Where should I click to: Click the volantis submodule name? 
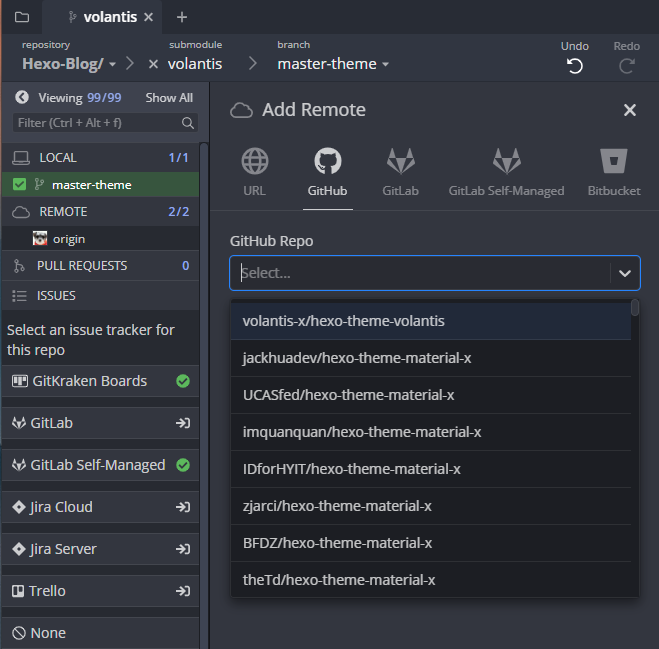(x=195, y=64)
